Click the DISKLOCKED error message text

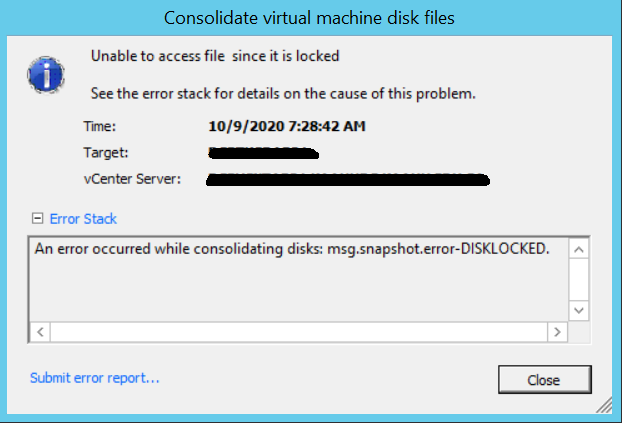tap(292, 249)
